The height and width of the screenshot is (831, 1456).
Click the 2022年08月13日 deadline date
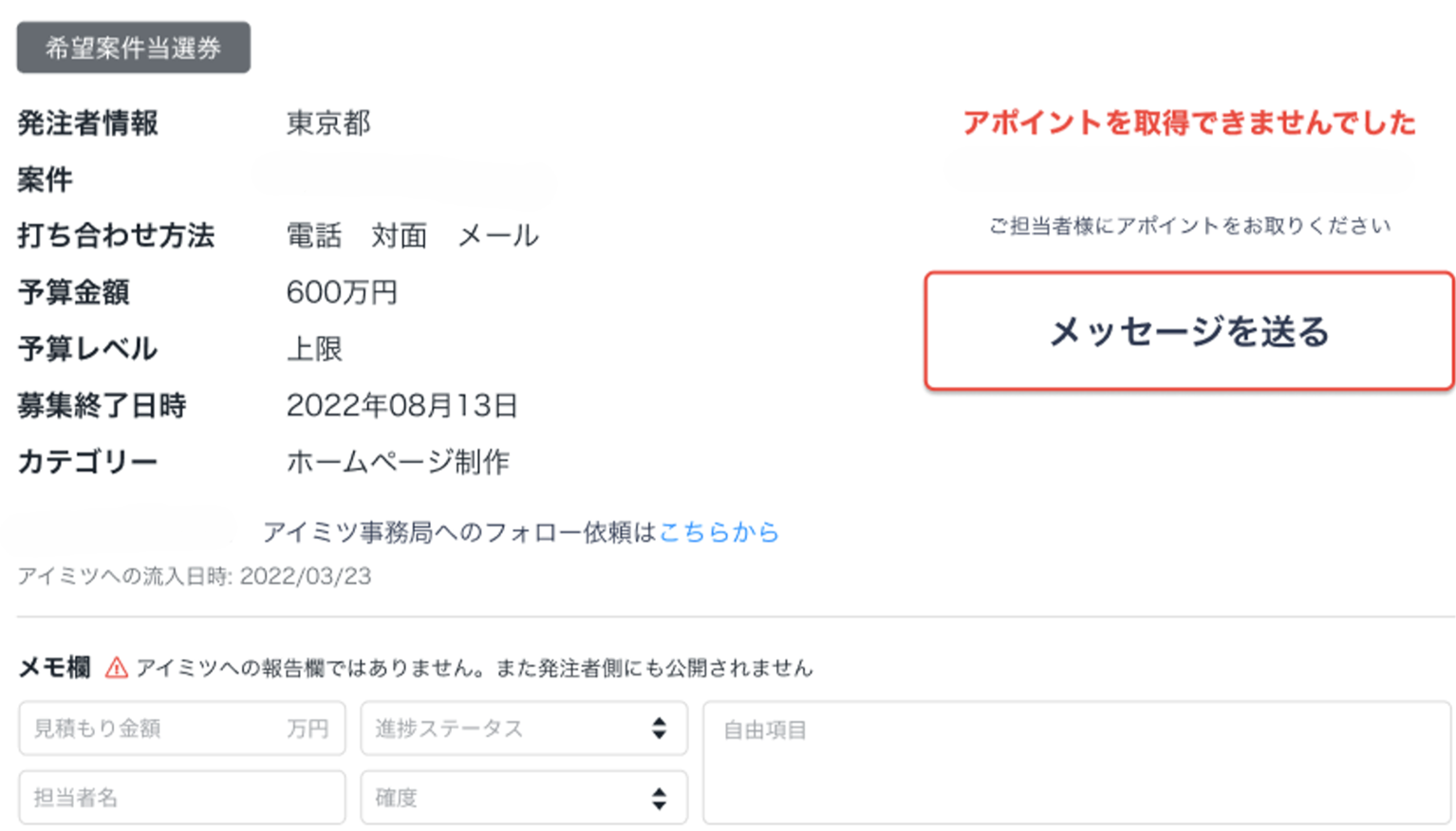[x=401, y=406]
